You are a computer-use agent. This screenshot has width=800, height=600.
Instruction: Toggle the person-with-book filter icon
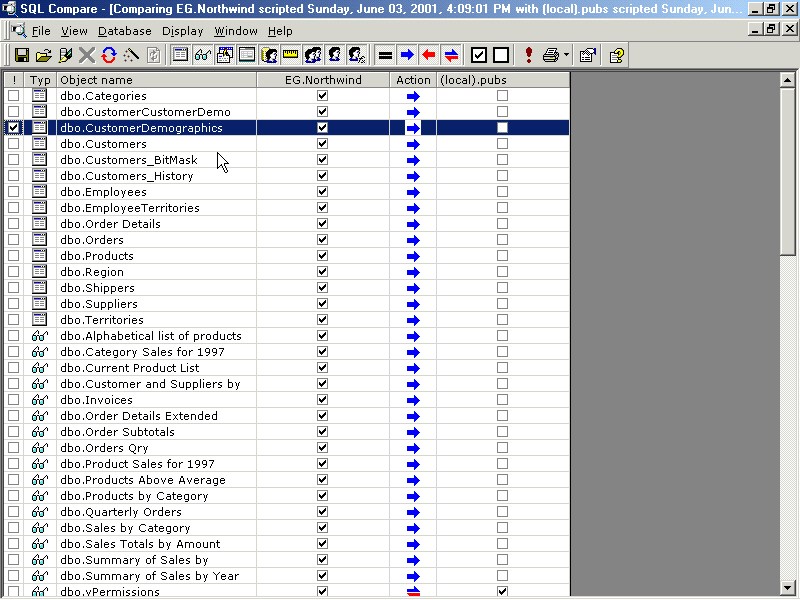(x=269, y=55)
